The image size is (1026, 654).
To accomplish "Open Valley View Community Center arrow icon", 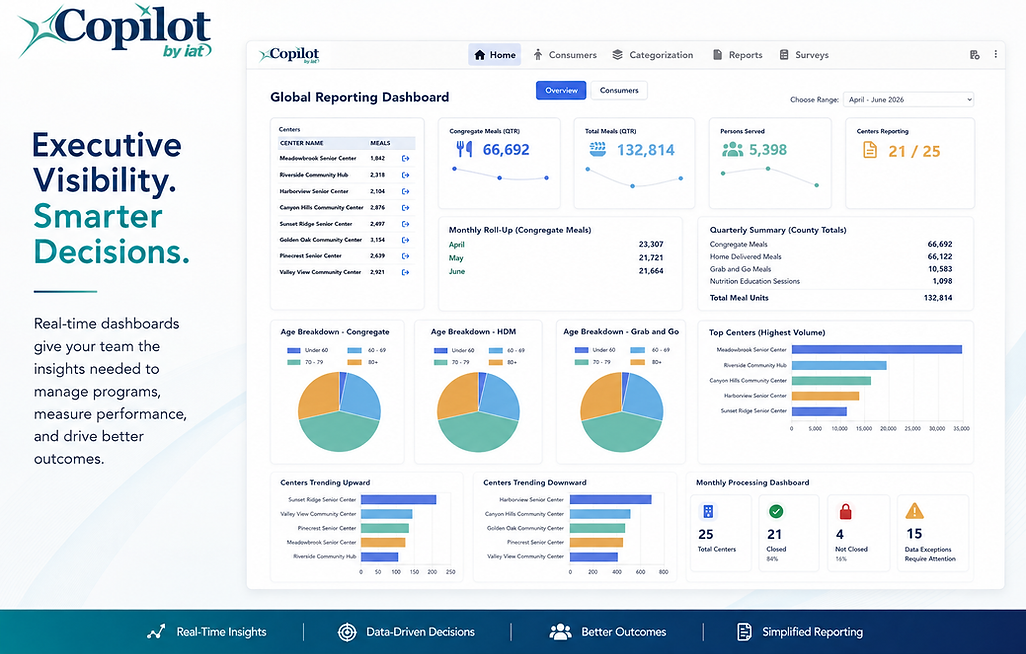I will pos(406,272).
